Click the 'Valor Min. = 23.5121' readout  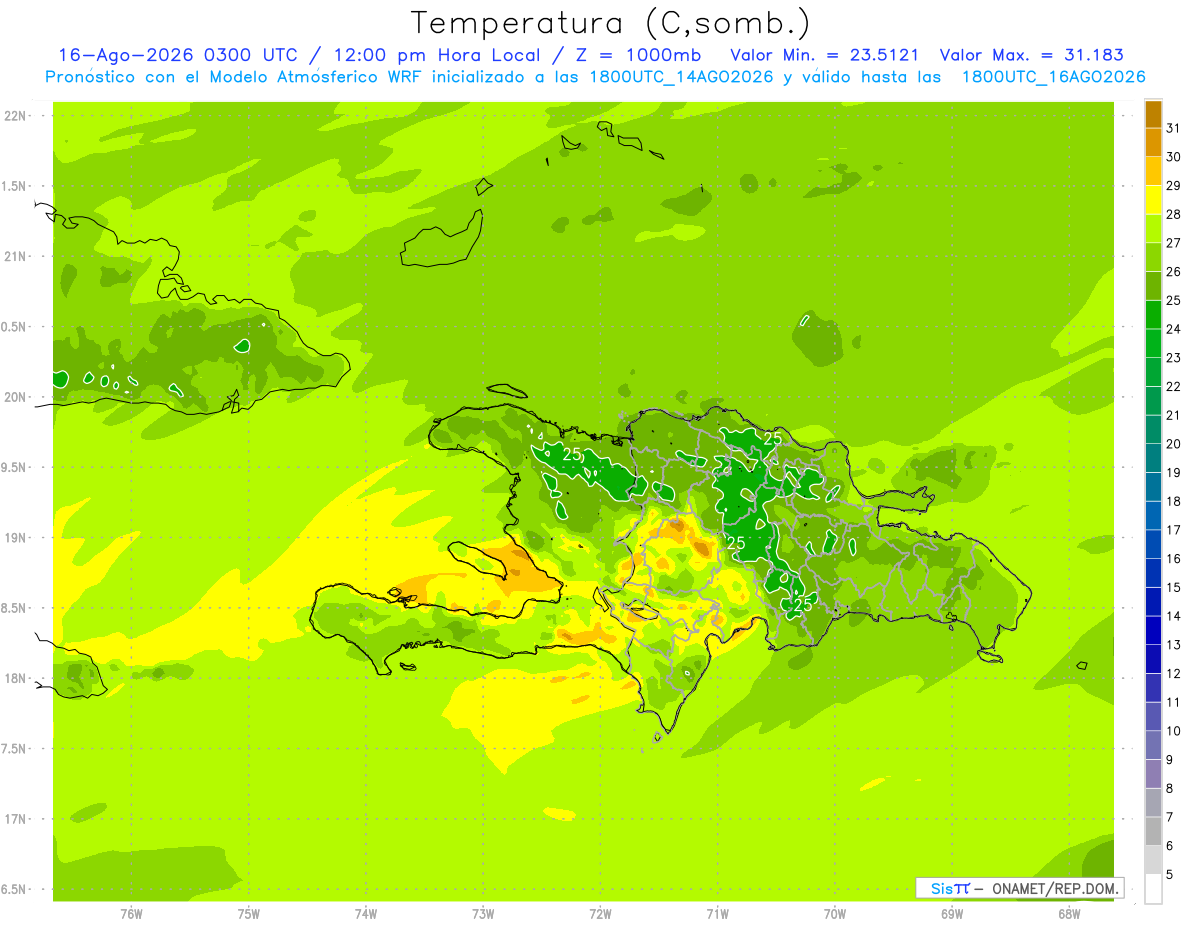pyautogui.click(x=825, y=55)
